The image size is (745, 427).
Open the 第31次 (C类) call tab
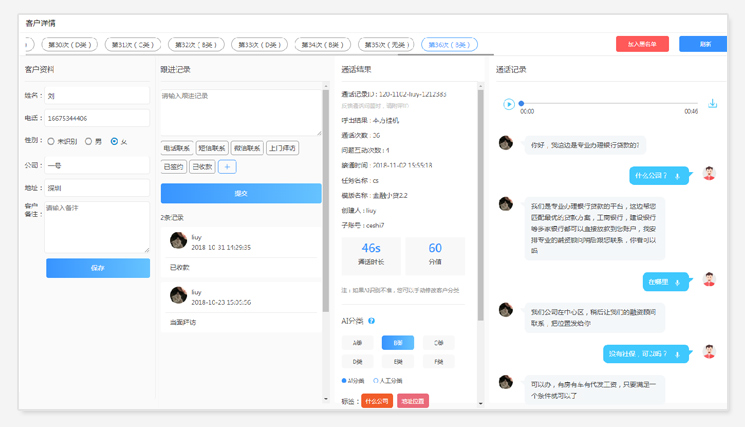click(x=133, y=45)
